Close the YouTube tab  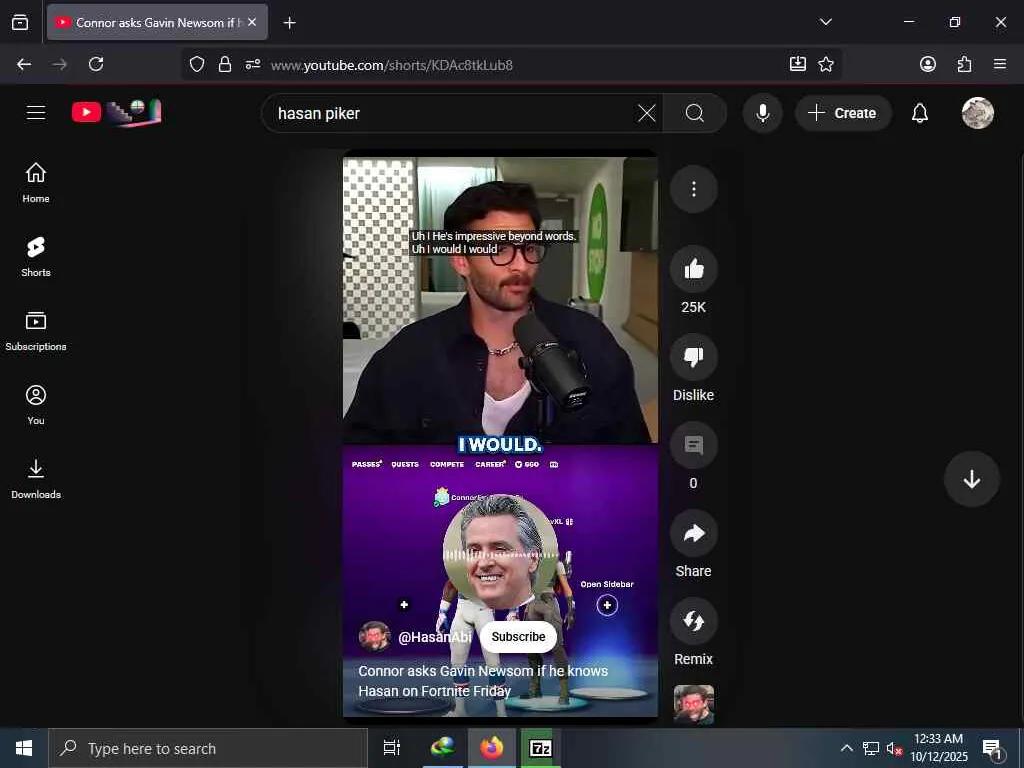(252, 22)
